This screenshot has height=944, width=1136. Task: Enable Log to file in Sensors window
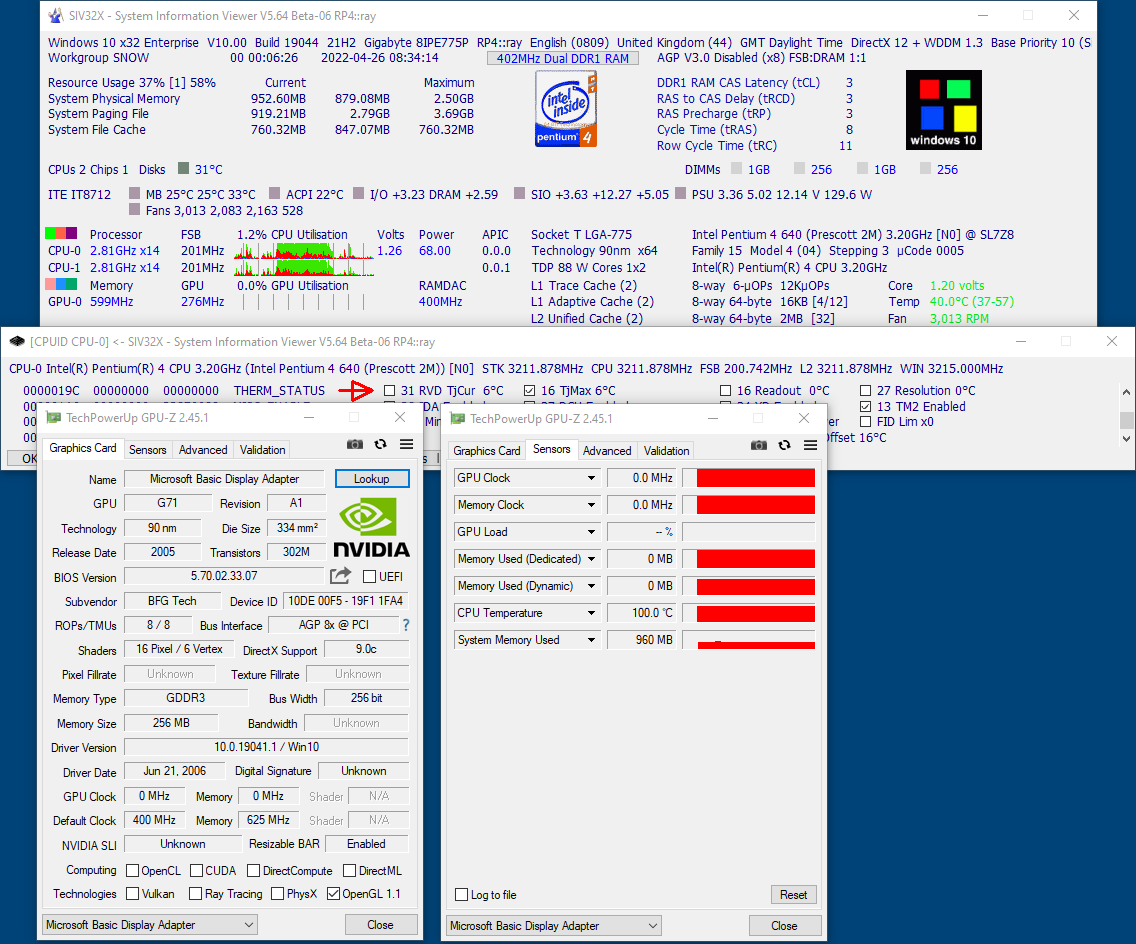pyautogui.click(x=462, y=895)
